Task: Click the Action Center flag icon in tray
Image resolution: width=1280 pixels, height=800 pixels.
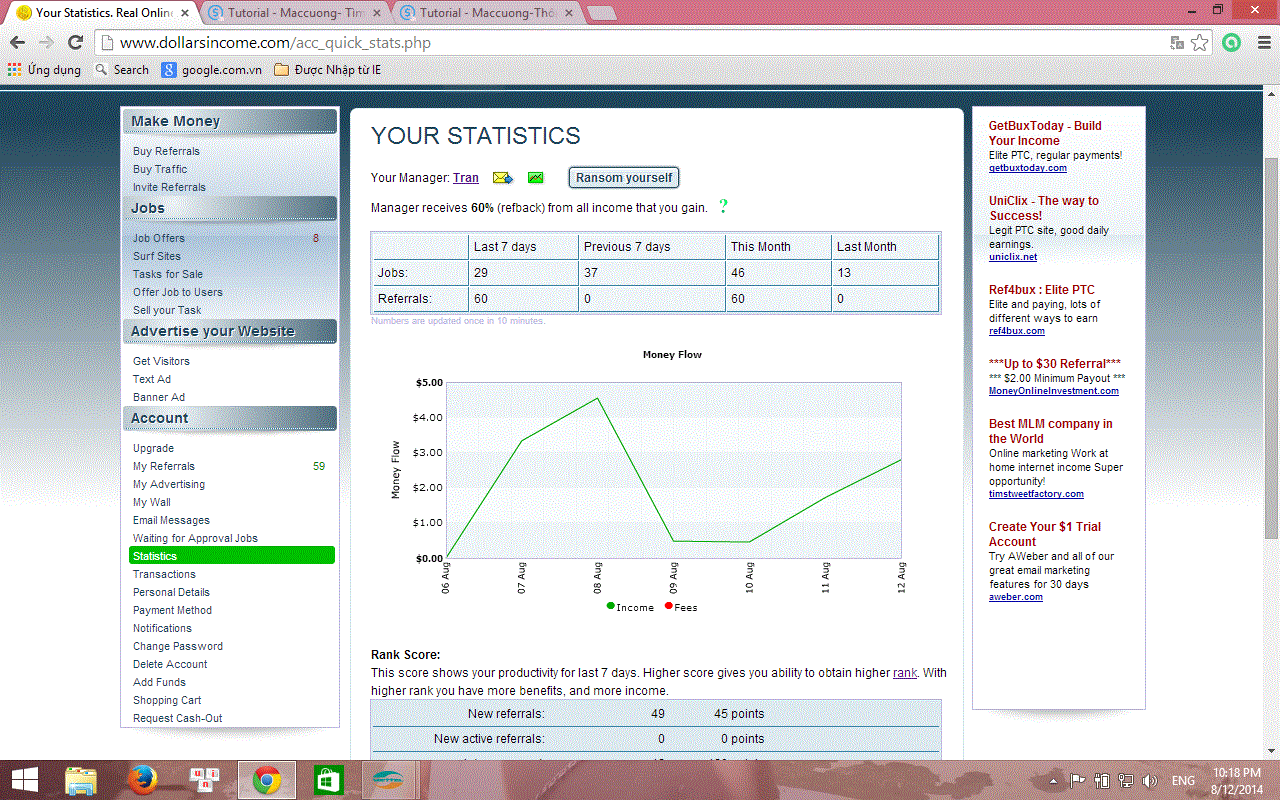Action: 1078,781
